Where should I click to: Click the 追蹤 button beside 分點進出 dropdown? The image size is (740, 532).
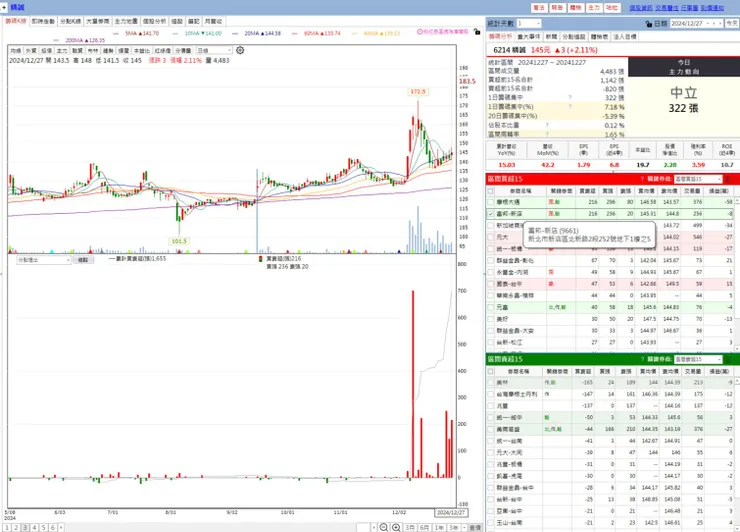tap(83, 260)
